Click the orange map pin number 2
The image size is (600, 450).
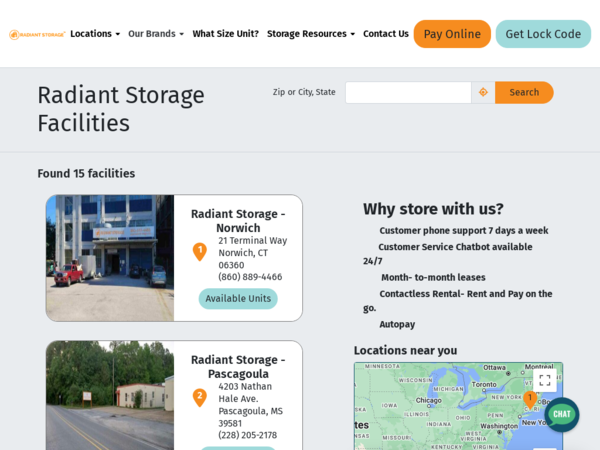click(200, 398)
